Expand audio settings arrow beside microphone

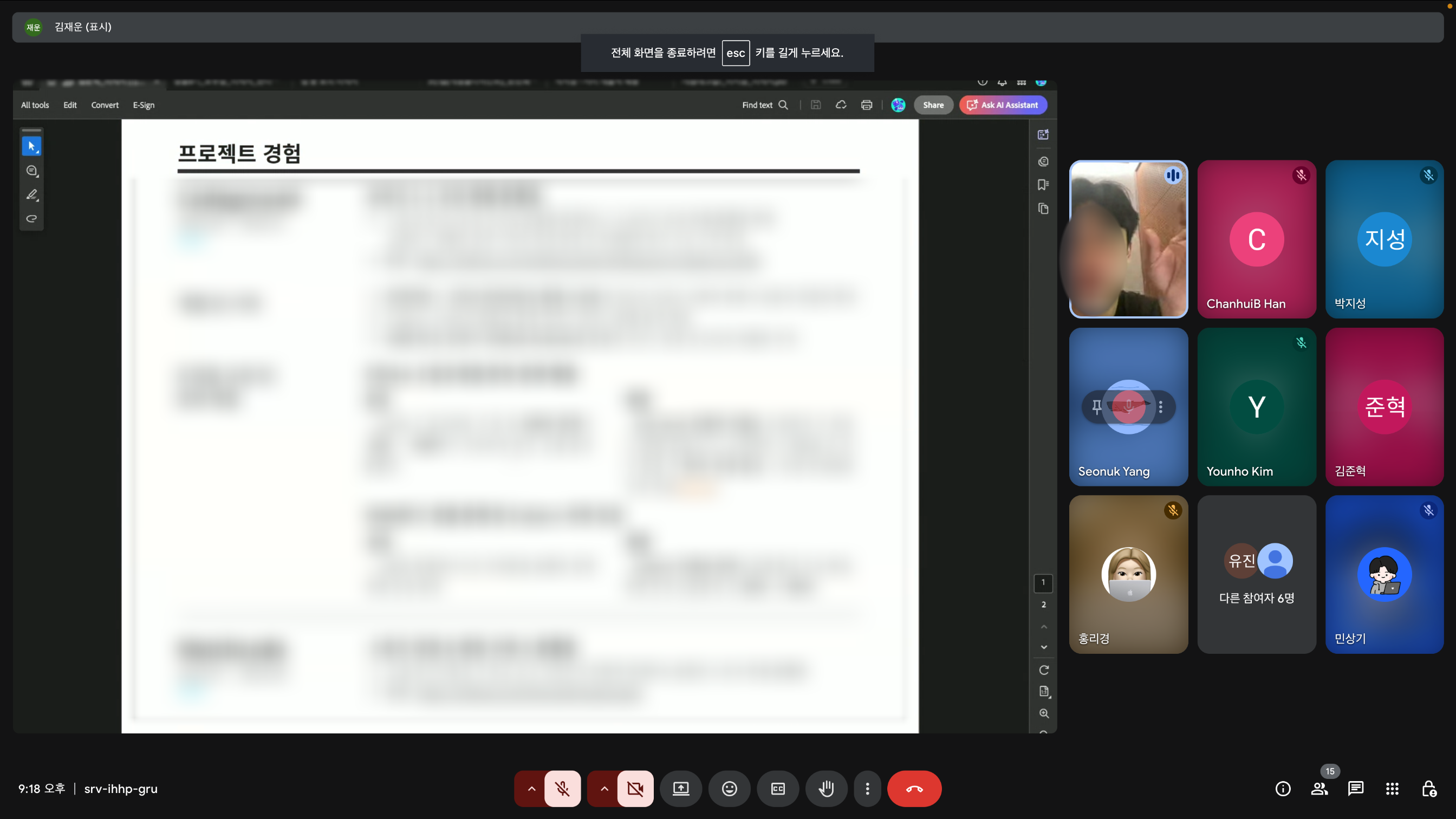531,789
